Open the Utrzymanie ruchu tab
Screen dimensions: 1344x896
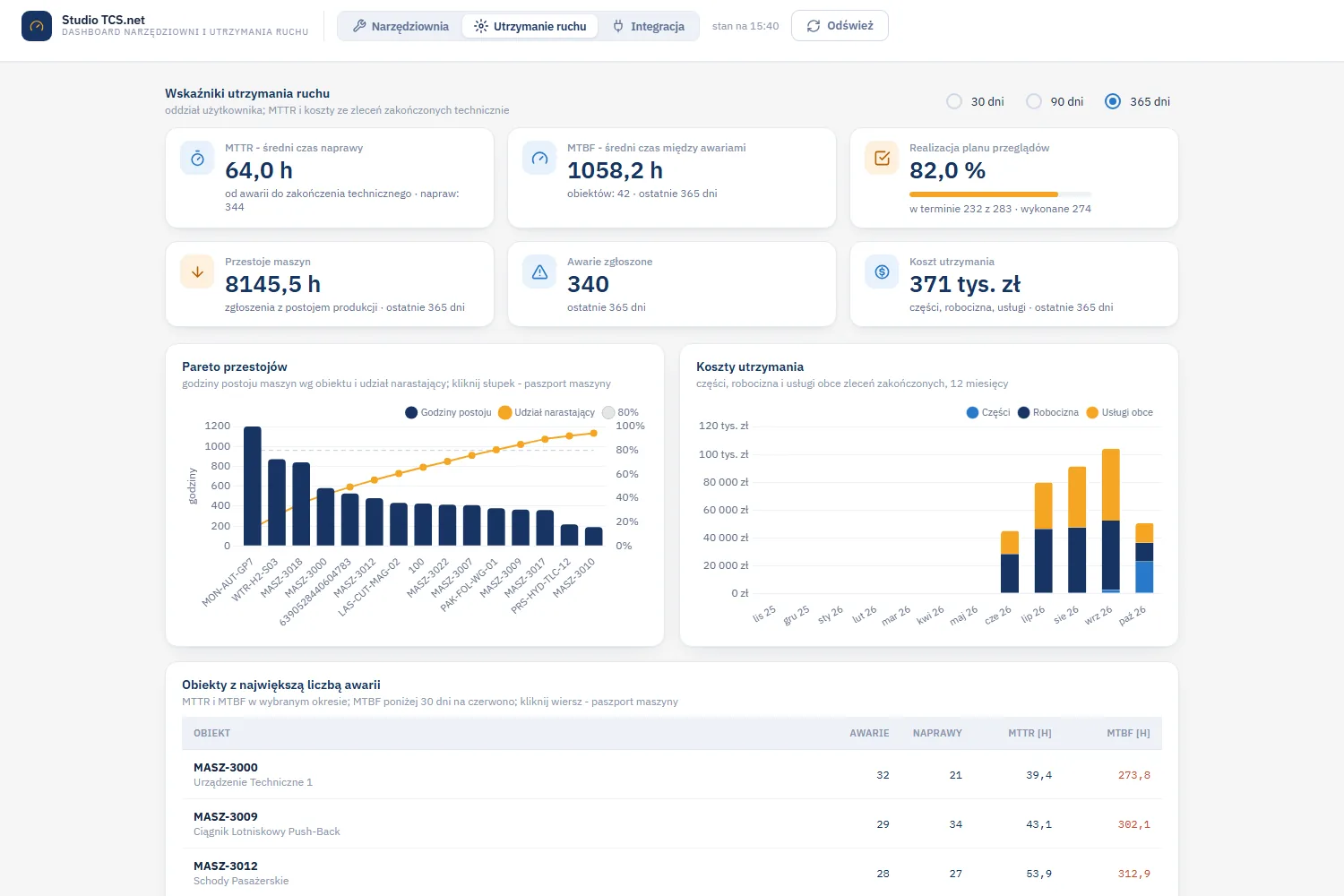pos(530,26)
